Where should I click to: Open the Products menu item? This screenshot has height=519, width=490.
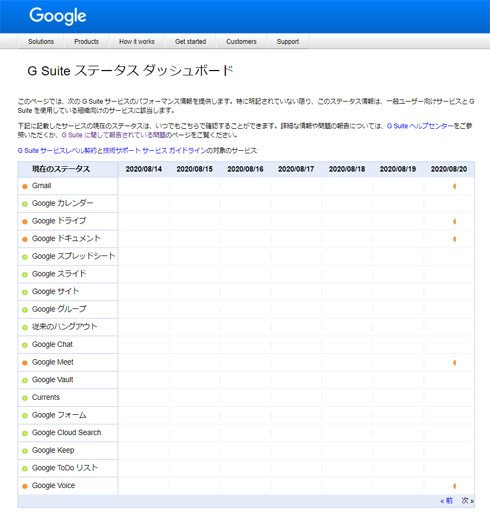pos(86,42)
